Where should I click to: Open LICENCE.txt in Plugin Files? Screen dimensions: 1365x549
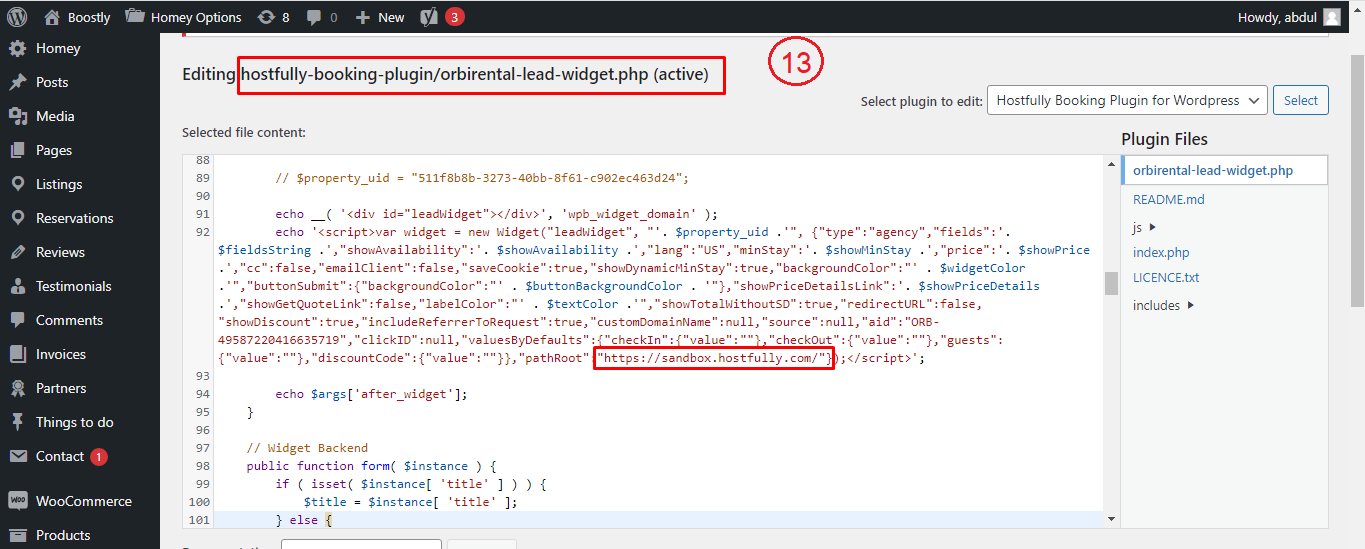tap(1165, 277)
